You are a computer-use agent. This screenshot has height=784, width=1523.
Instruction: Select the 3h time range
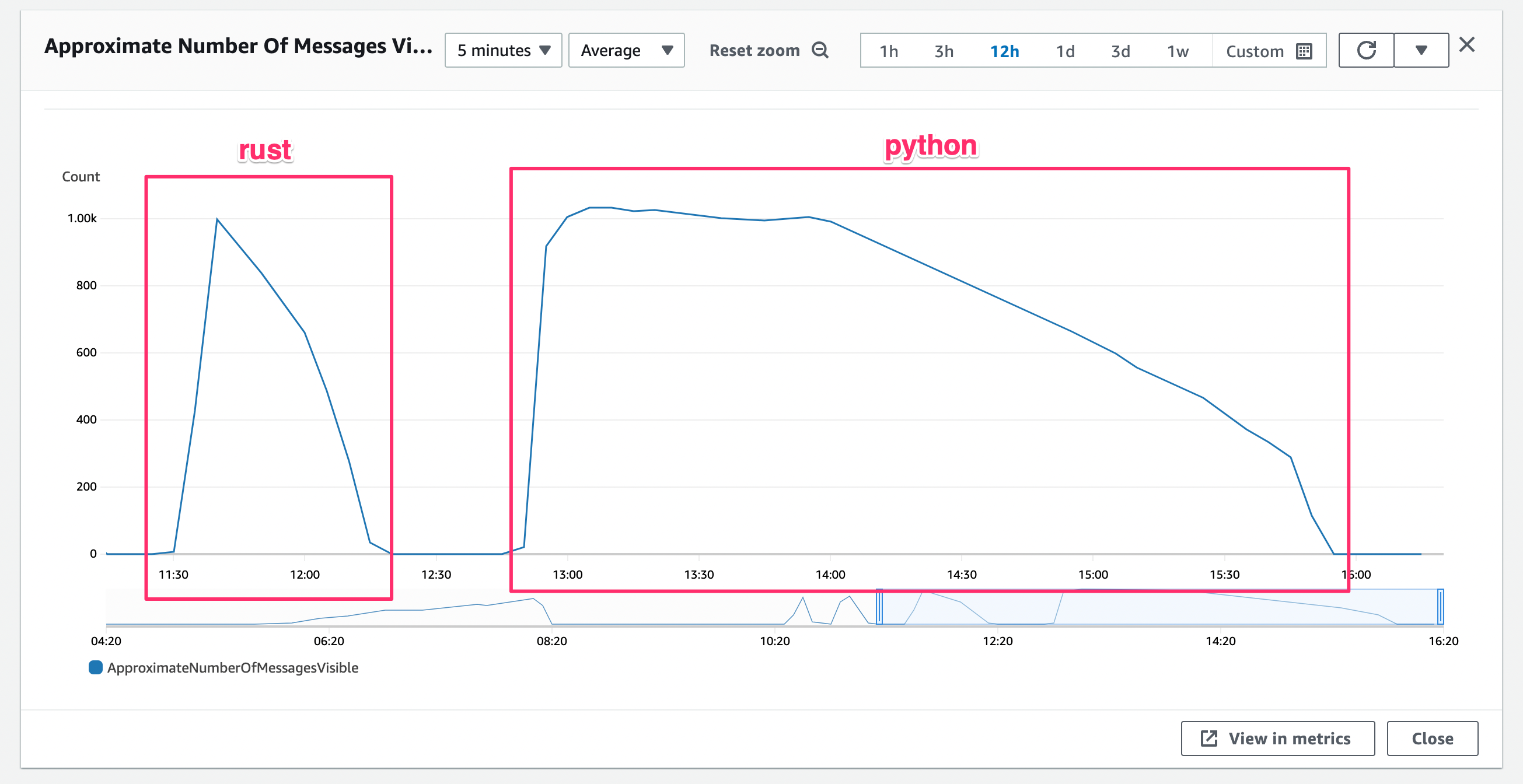(x=944, y=51)
